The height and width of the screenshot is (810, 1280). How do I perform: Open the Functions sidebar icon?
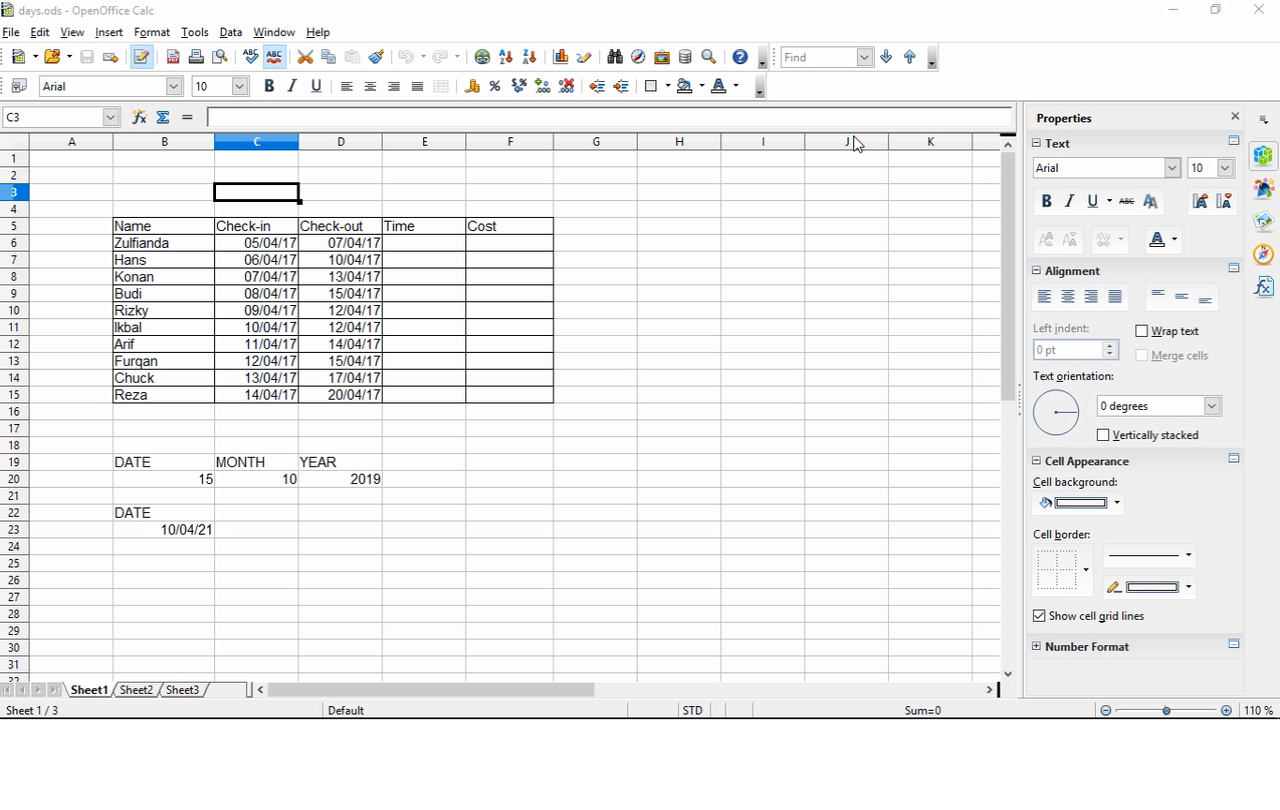click(x=1264, y=287)
